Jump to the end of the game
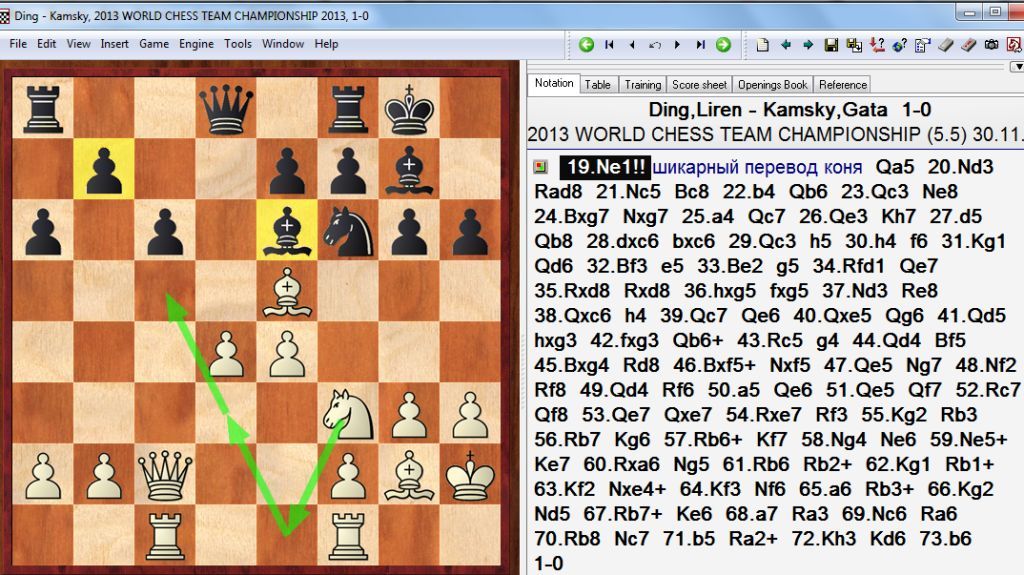Image resolution: width=1024 pixels, height=575 pixels. pyautogui.click(x=700, y=44)
